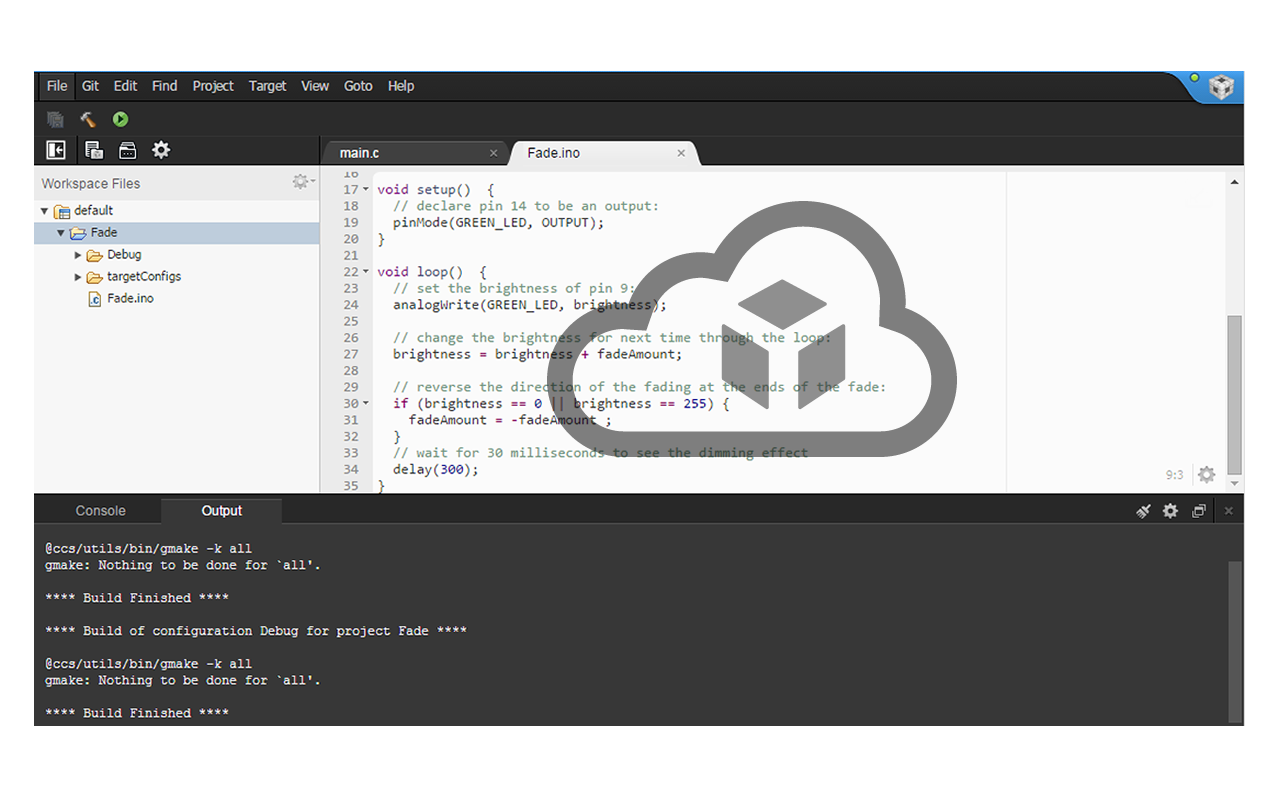Collapse the default workspace node
This screenshot has height=800, width=1280.
point(44,211)
